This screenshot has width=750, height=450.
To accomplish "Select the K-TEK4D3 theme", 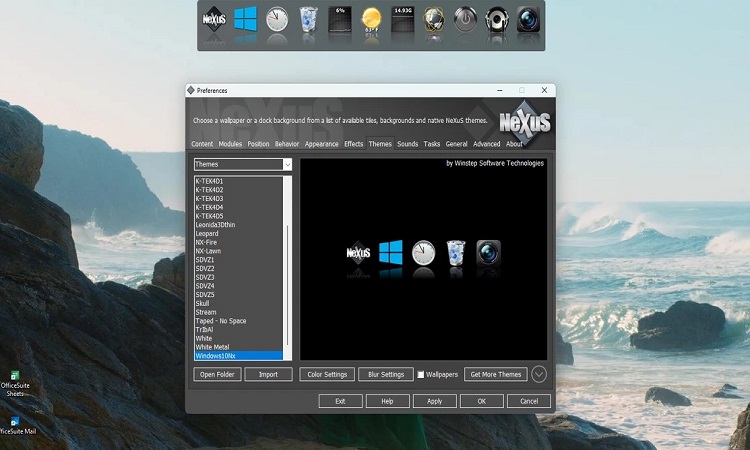I will click(239, 198).
